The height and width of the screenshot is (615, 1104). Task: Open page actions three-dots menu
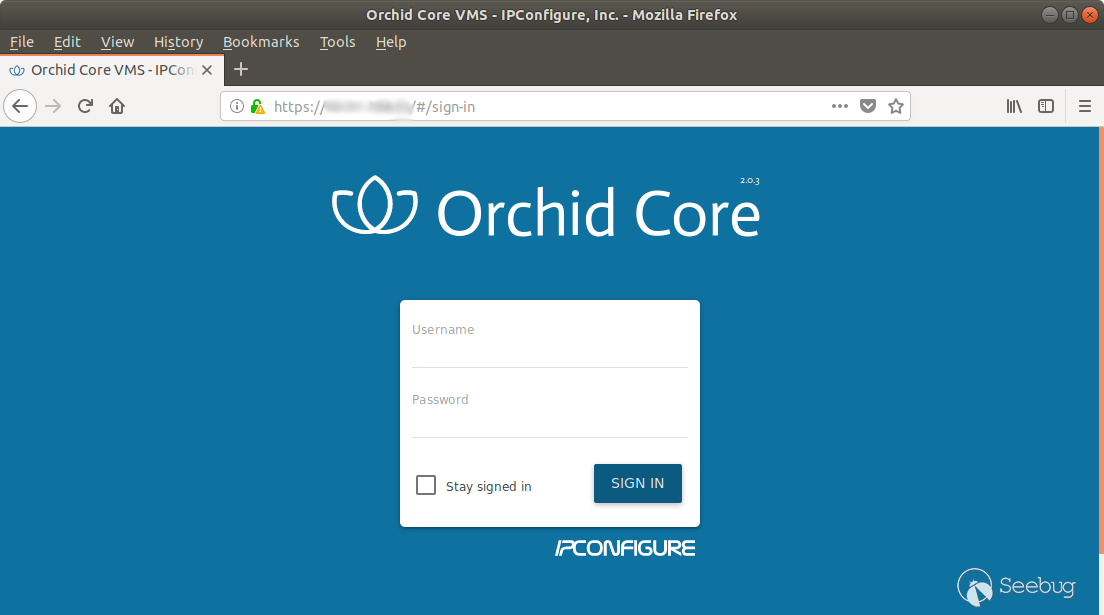(839, 106)
